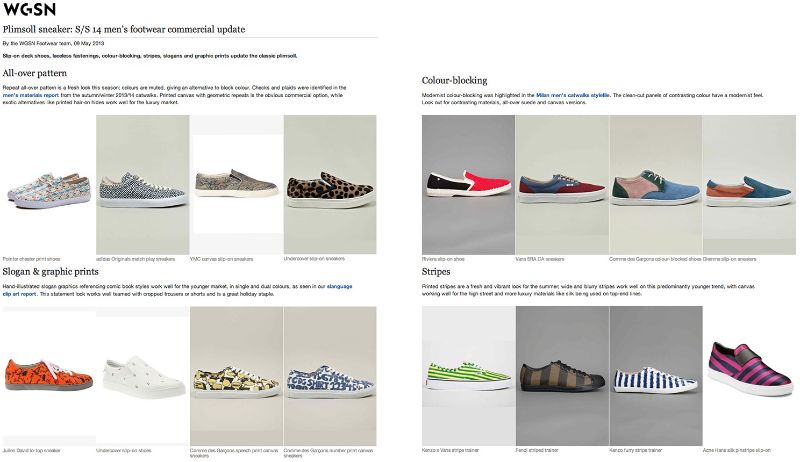800x462 pixels.
Task: Click the Slogan & graphic prints heading
Action: click(51, 271)
